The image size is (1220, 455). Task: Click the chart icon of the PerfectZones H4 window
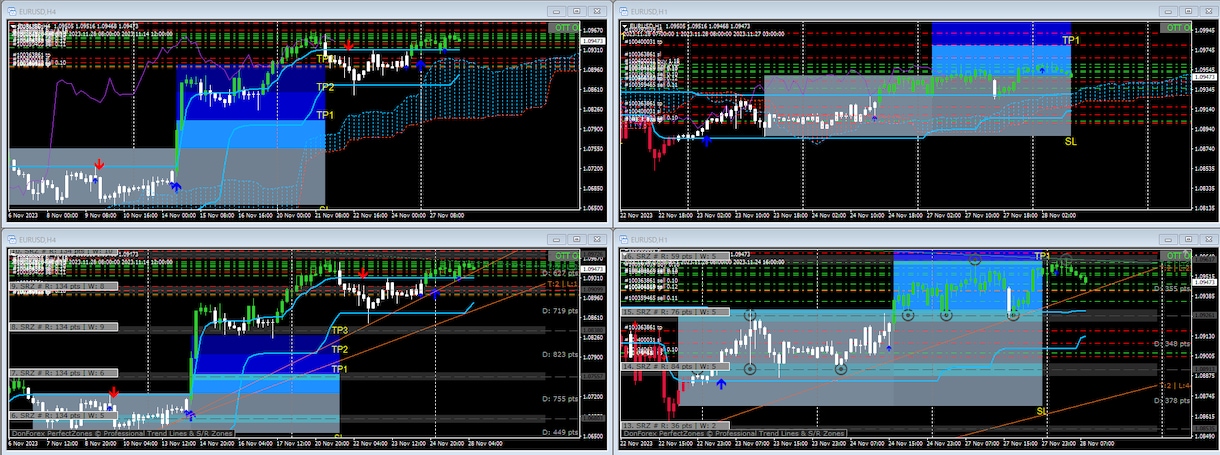pos(13,239)
